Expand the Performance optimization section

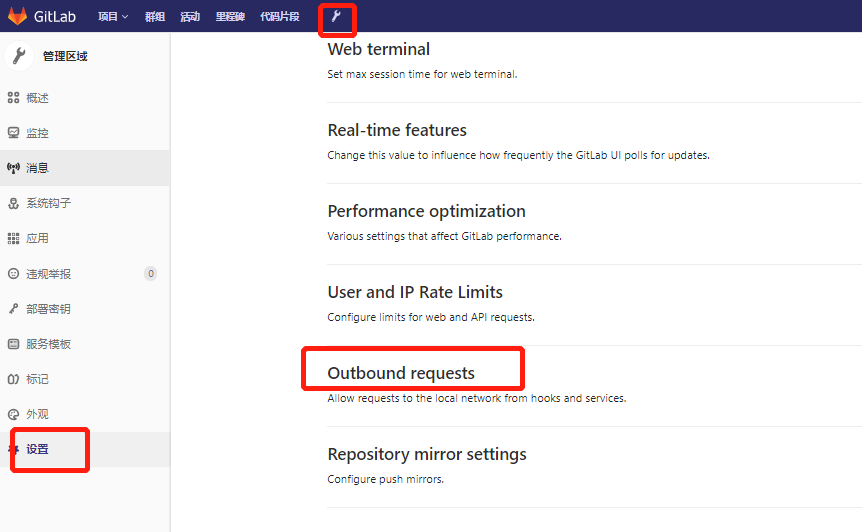pos(427,211)
